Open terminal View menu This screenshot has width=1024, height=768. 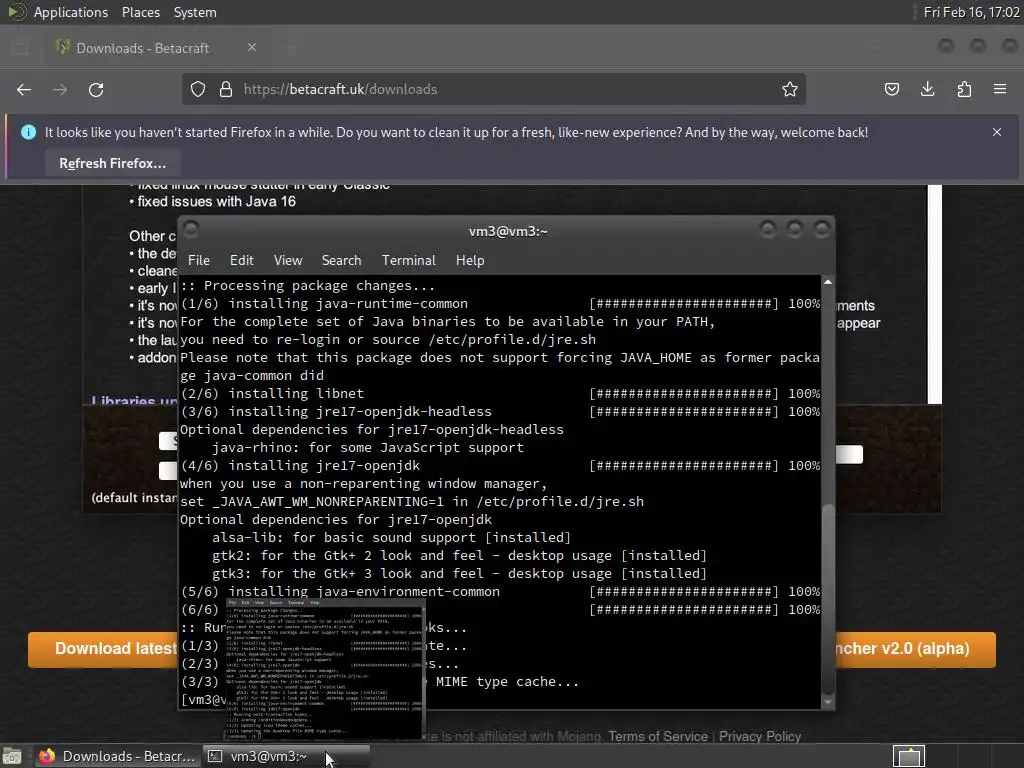pyautogui.click(x=287, y=261)
